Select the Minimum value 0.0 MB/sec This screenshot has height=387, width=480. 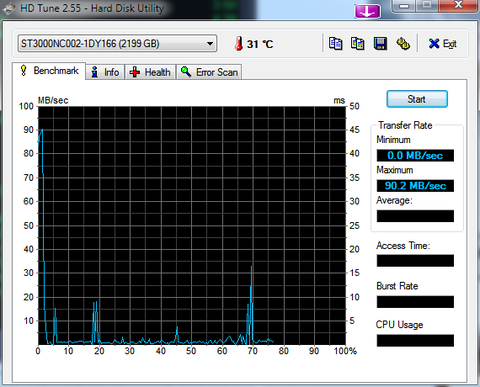(415, 155)
